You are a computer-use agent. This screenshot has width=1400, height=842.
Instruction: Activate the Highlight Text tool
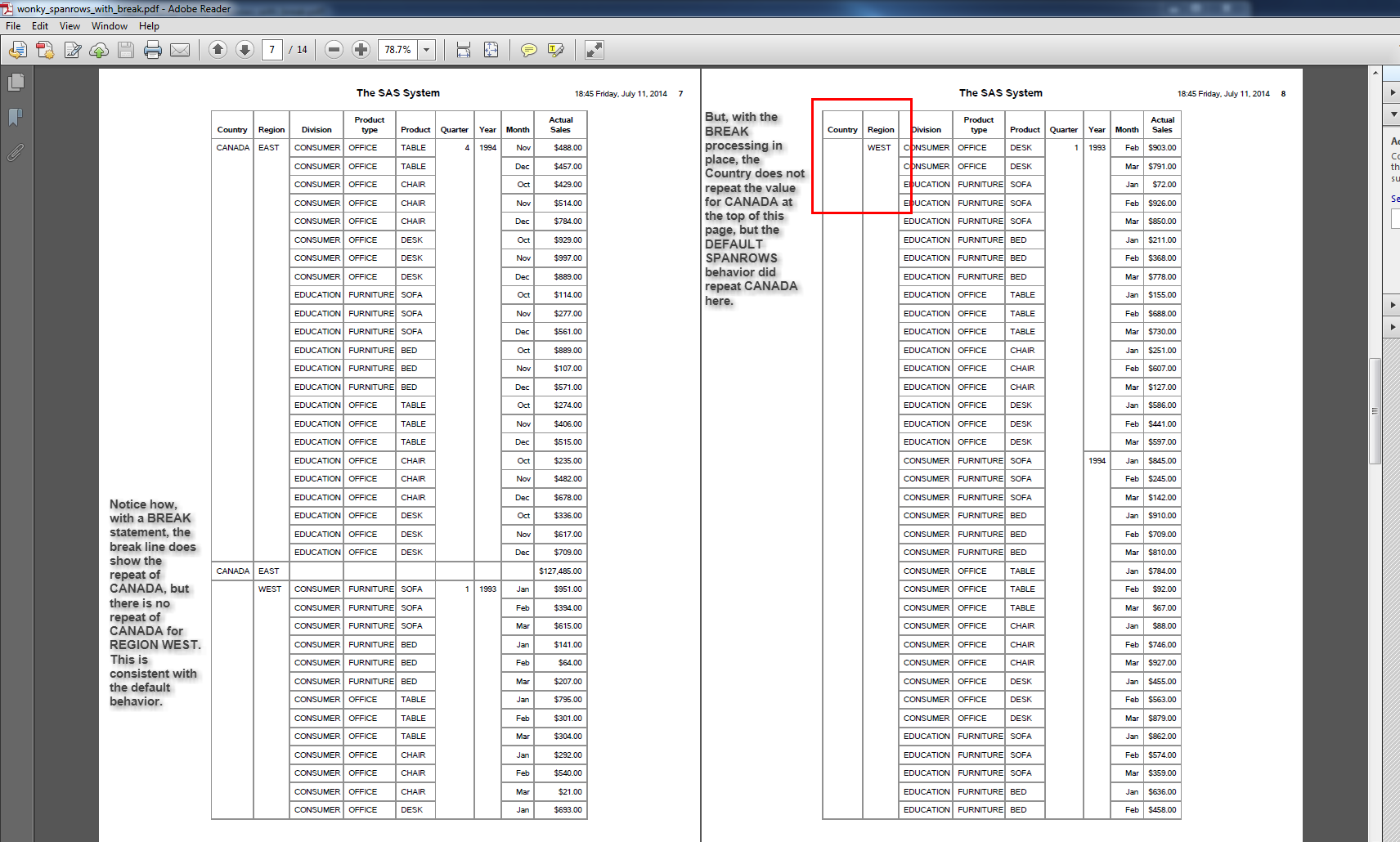point(556,50)
